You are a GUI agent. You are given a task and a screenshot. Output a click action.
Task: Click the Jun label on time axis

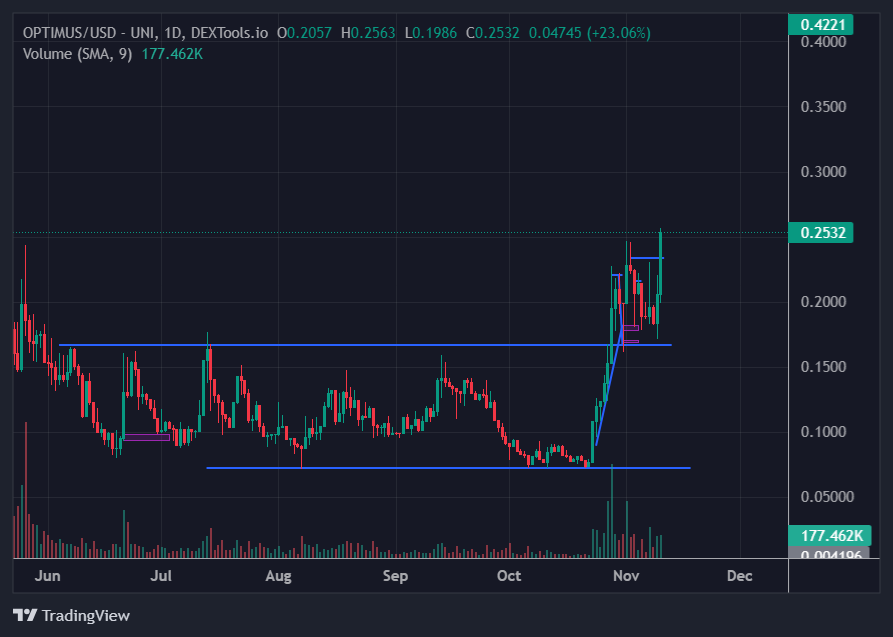pos(47,576)
